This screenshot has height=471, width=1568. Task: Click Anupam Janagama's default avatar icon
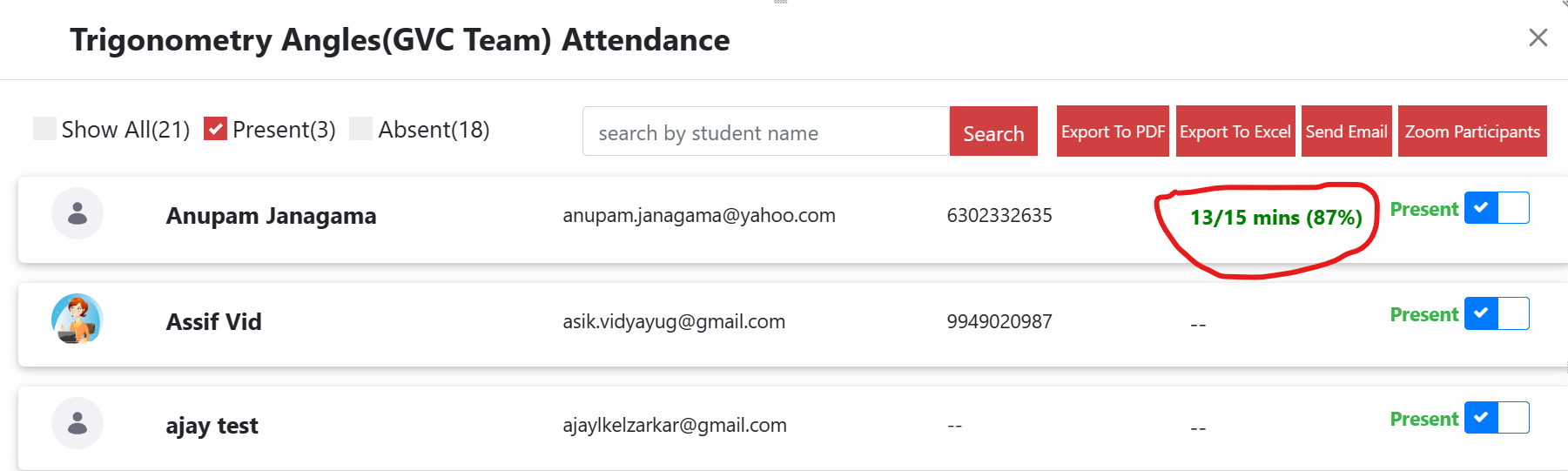pos(77,213)
